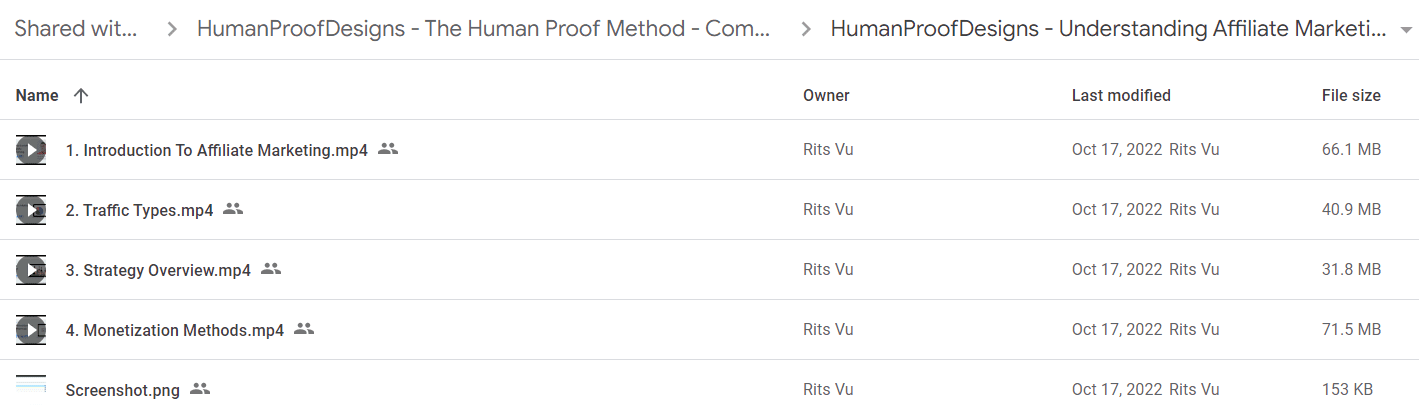Click shared-people icon beside Traffic Types.mp4
Image resolution: width=1419 pixels, height=413 pixels.
coord(233,209)
